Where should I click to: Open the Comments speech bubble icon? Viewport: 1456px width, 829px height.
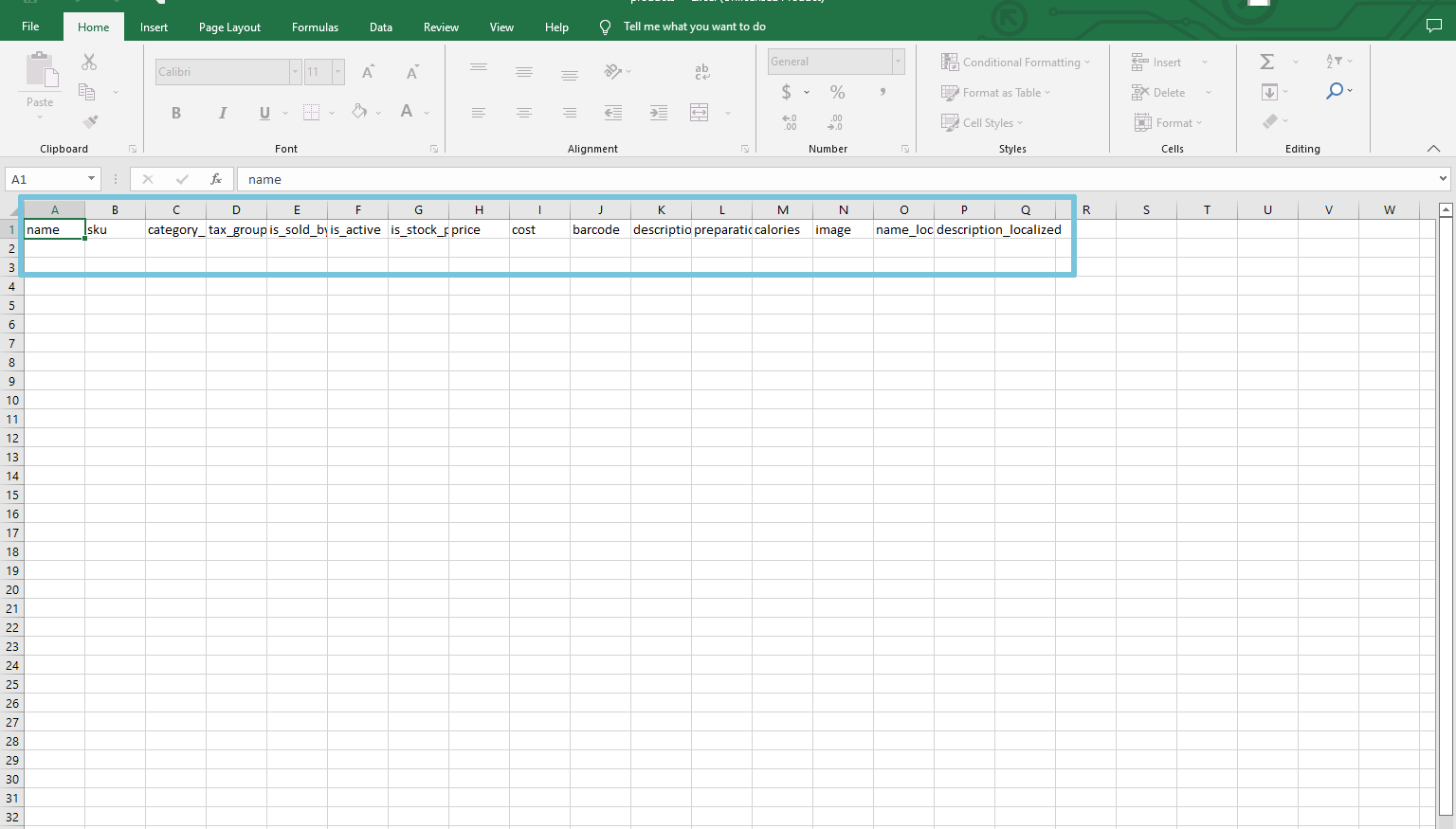(x=1434, y=27)
